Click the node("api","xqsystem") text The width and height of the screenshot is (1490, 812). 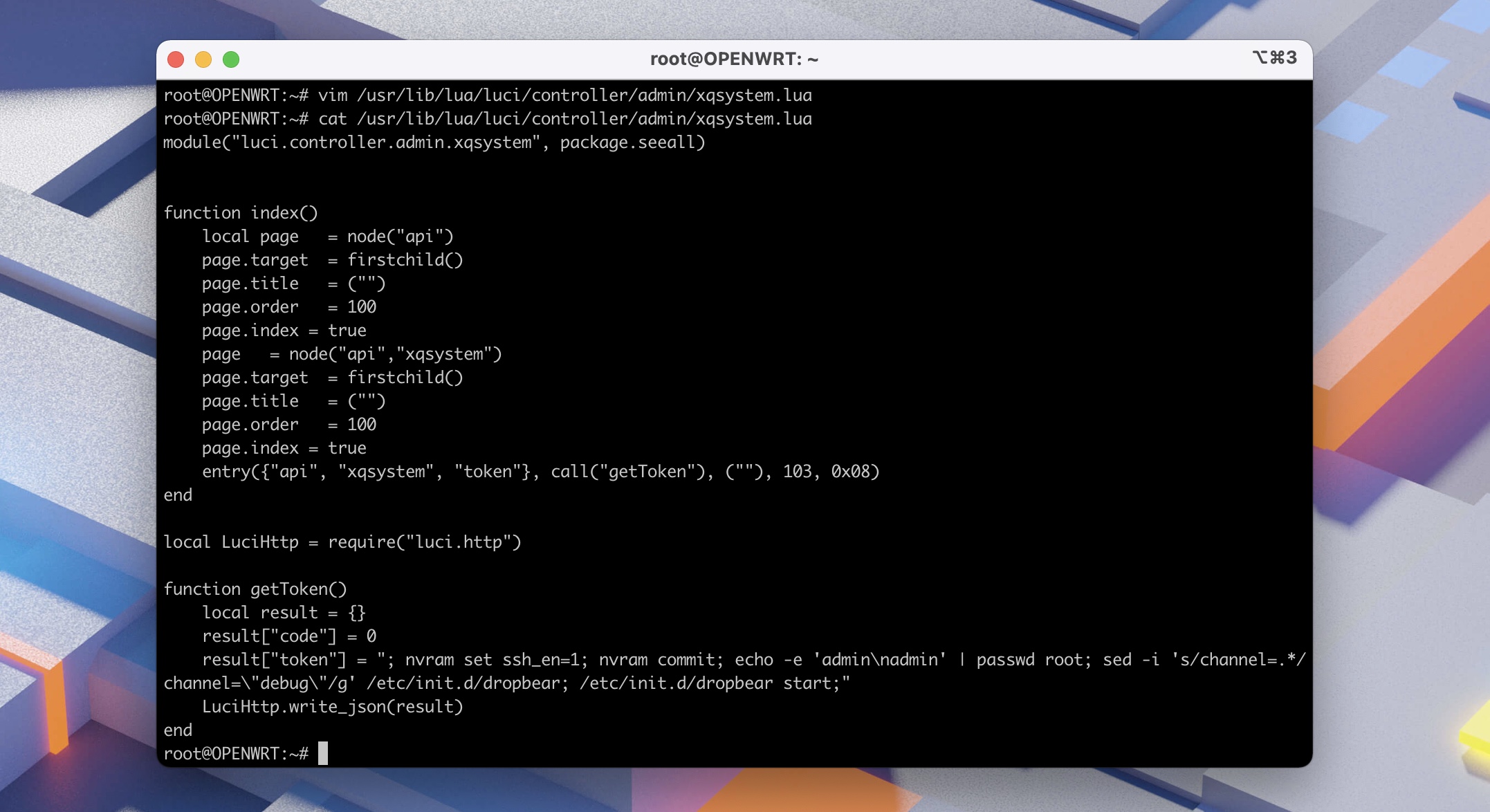point(395,354)
